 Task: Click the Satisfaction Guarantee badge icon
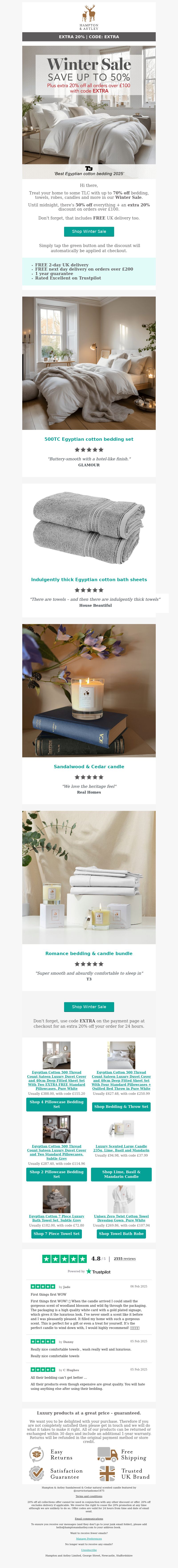(36, 1473)
